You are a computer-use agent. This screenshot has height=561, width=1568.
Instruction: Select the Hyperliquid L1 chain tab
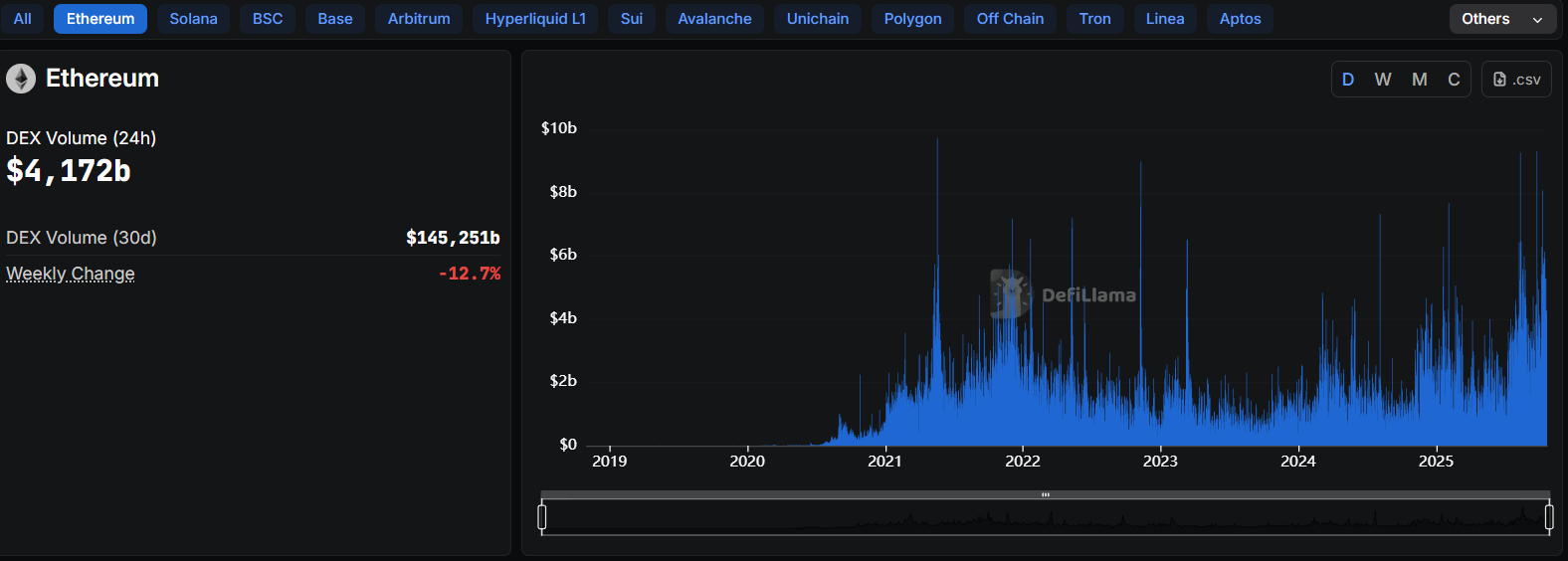pyautogui.click(x=535, y=19)
